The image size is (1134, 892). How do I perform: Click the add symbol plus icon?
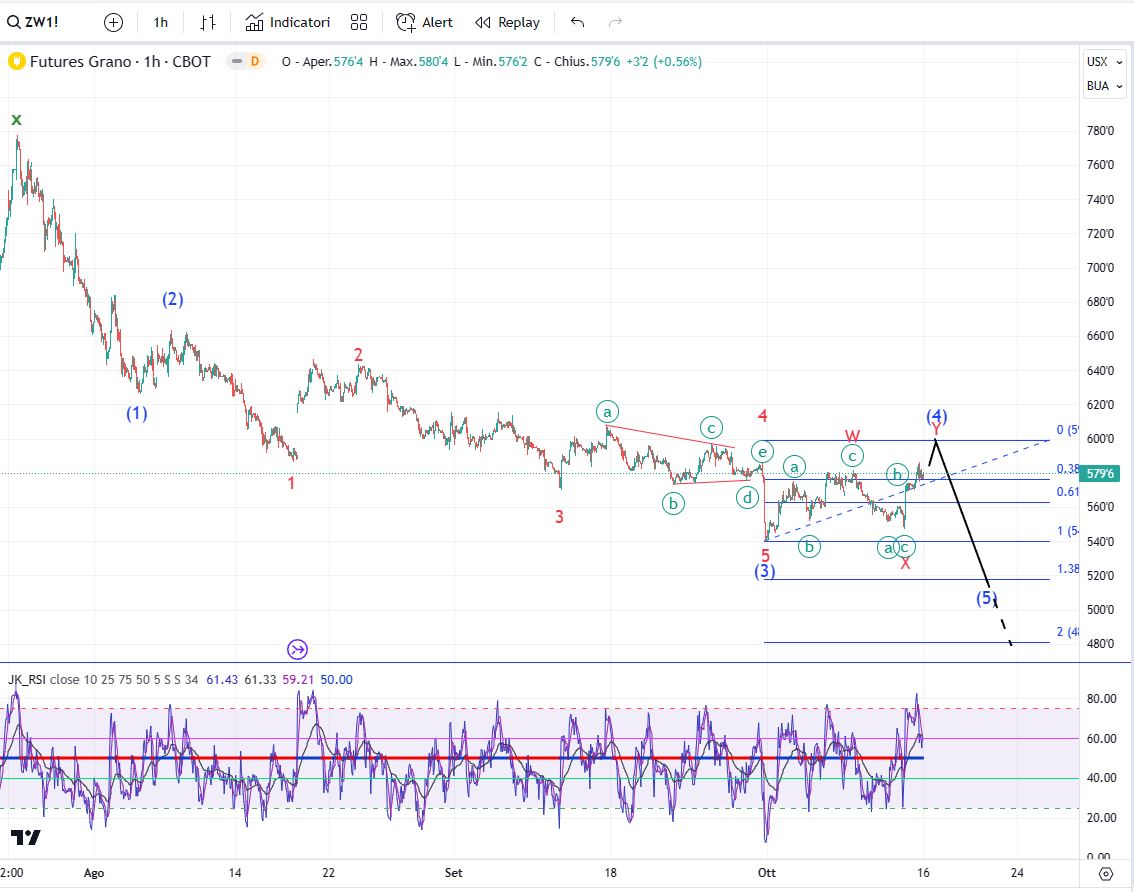[x=114, y=22]
